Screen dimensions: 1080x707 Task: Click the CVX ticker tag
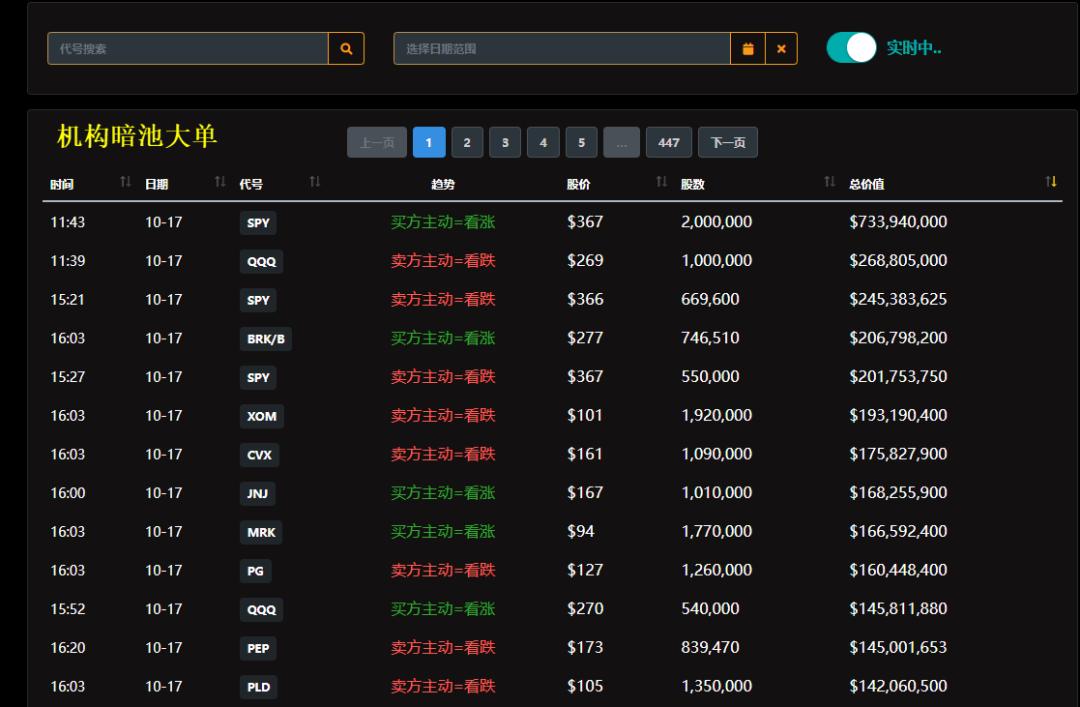pyautogui.click(x=260, y=455)
